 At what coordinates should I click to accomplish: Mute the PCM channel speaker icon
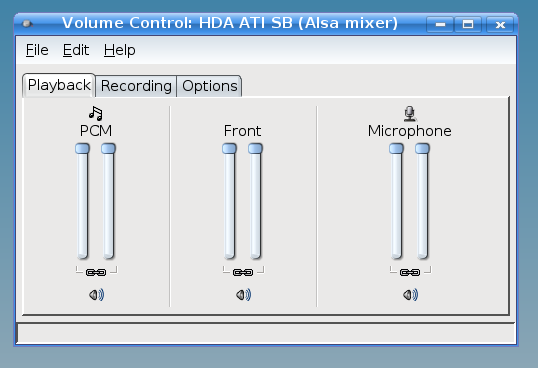click(96, 295)
